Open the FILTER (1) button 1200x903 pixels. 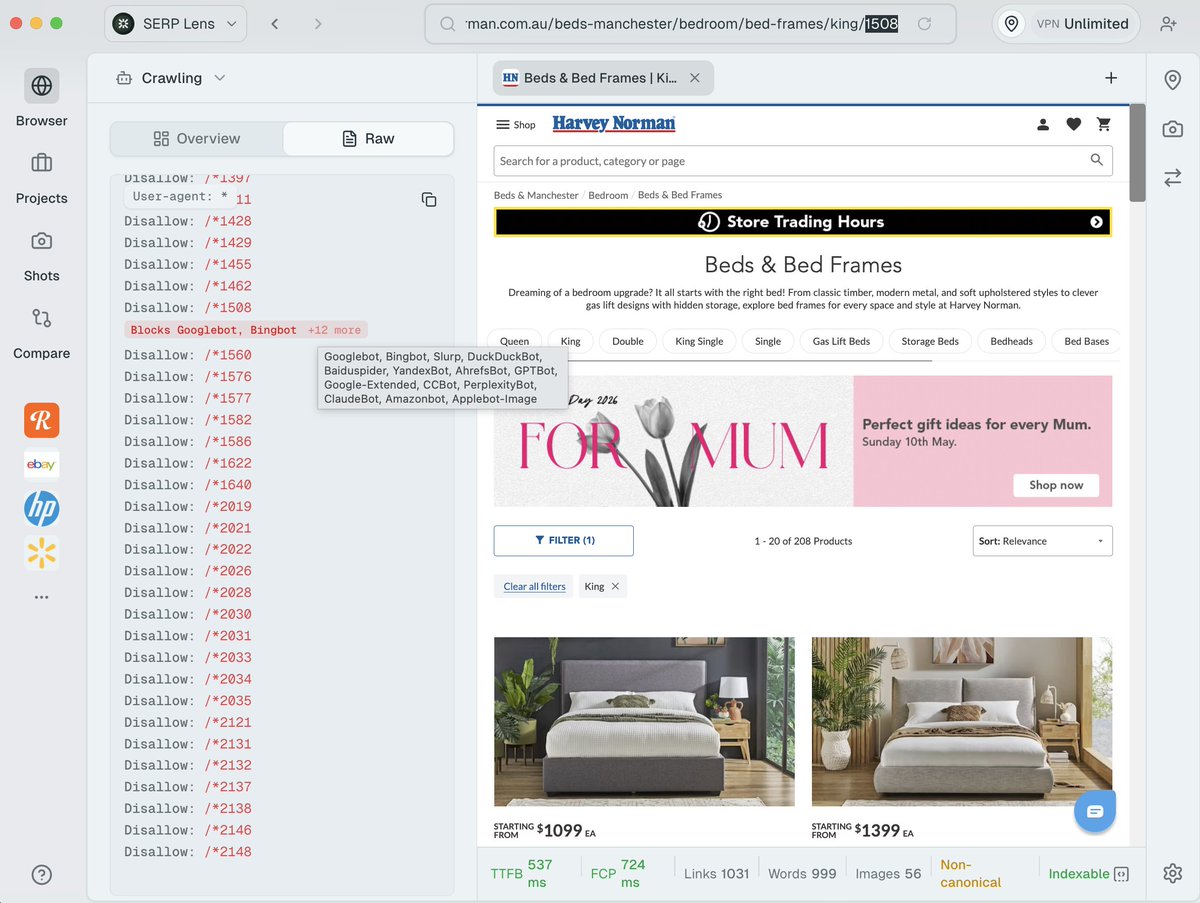pos(564,541)
